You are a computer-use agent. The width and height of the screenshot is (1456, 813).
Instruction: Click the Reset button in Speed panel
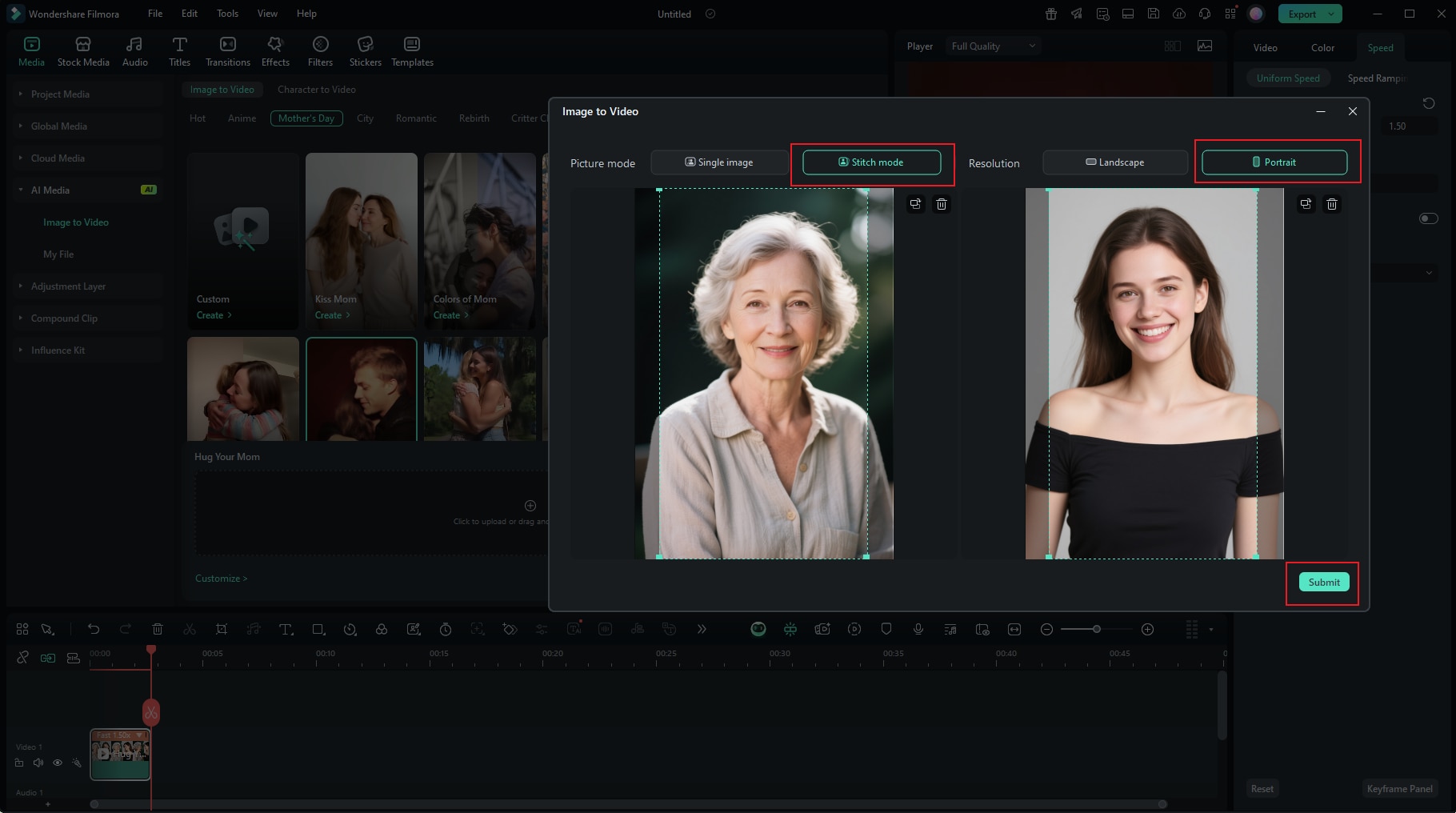(x=1262, y=789)
